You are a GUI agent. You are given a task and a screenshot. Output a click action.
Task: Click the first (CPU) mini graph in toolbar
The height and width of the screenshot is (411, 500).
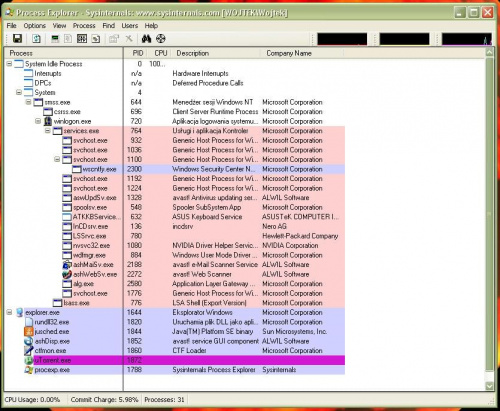pos(342,39)
